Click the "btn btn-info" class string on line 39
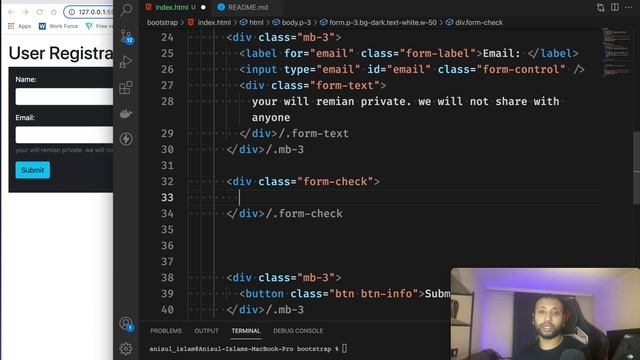Viewport: 640px width, 360px height. coord(374,293)
